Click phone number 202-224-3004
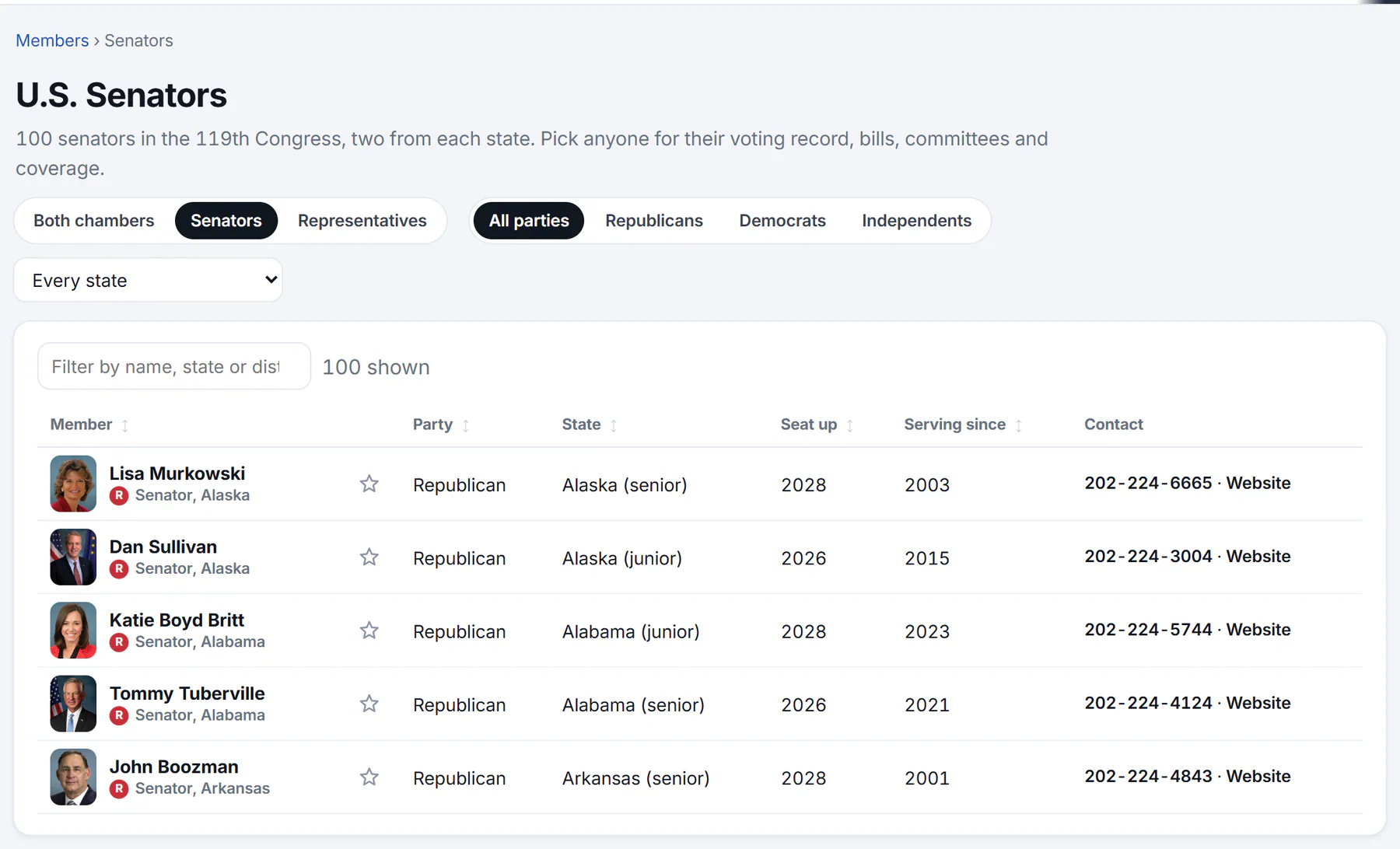This screenshot has width=1400, height=849. click(x=1148, y=556)
